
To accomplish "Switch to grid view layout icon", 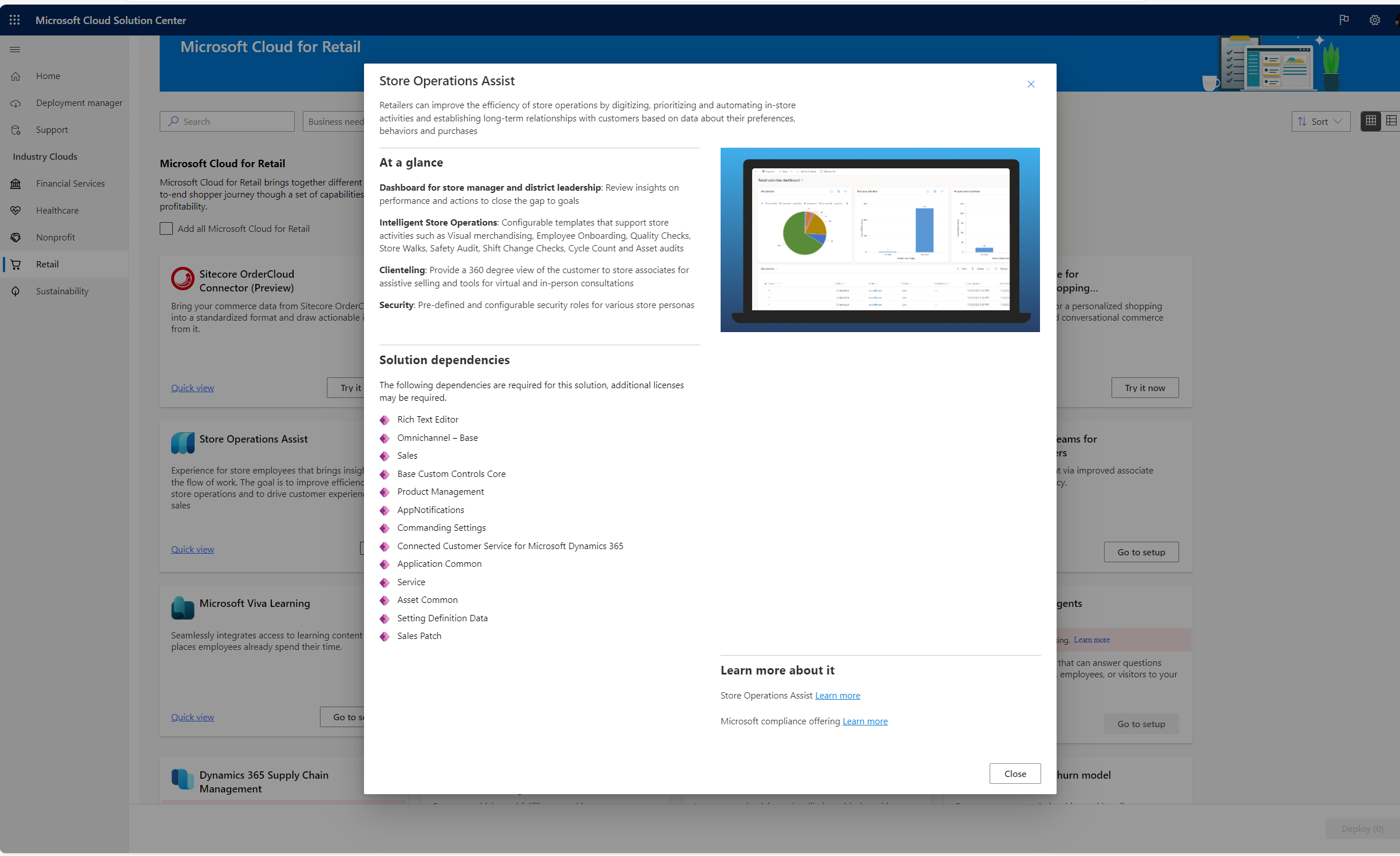I will coord(1371,121).
